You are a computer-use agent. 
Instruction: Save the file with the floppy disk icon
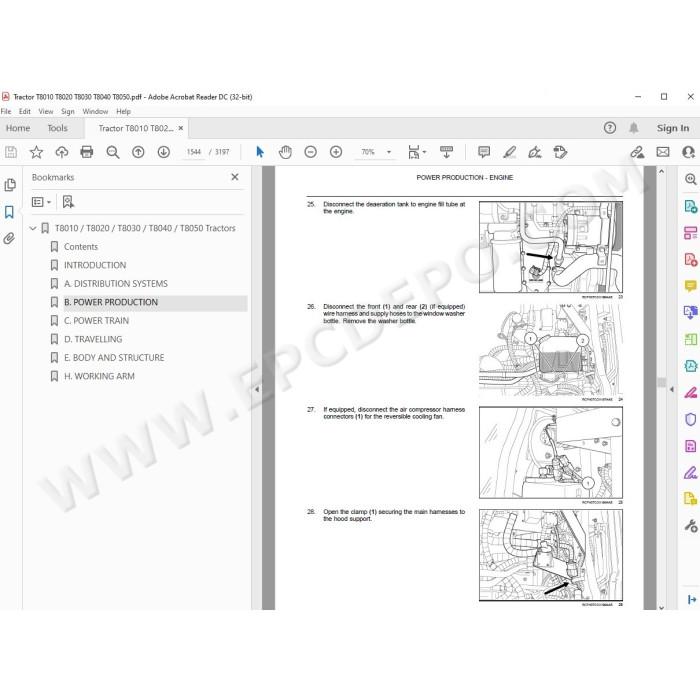11,152
